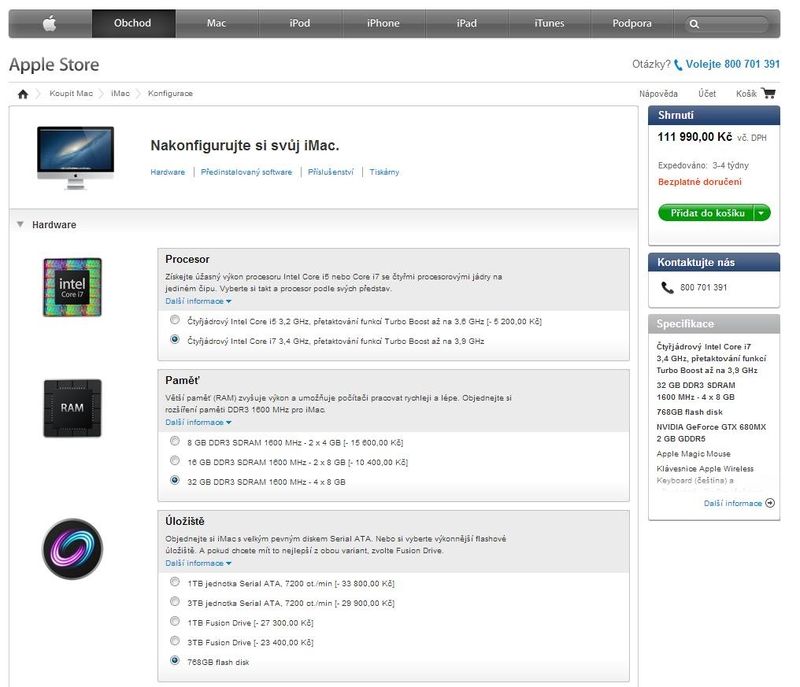
Task: Switch to the iPod tab
Action: [x=299, y=23]
